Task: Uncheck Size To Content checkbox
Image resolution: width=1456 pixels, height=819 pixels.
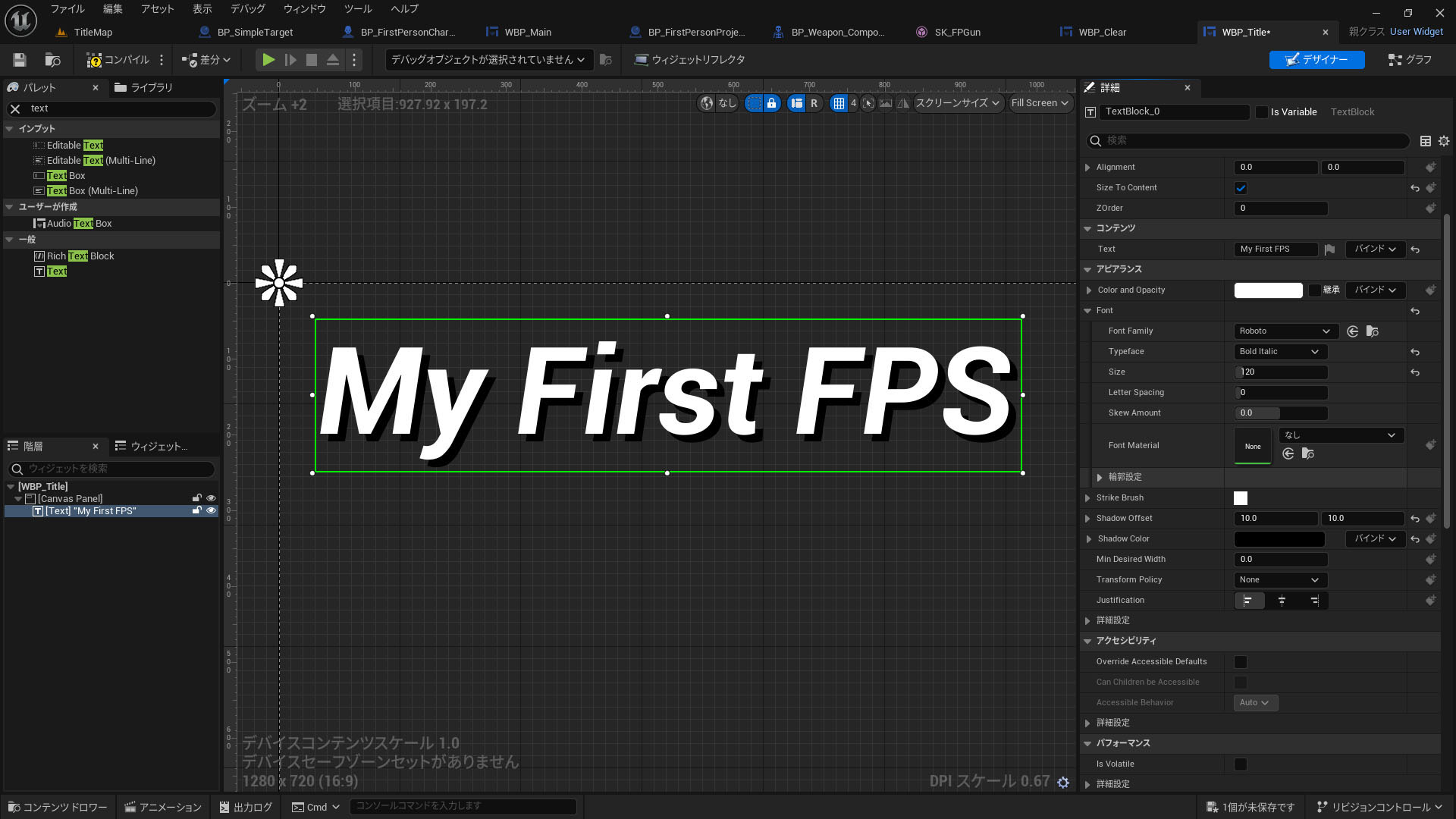Action: point(1241,188)
